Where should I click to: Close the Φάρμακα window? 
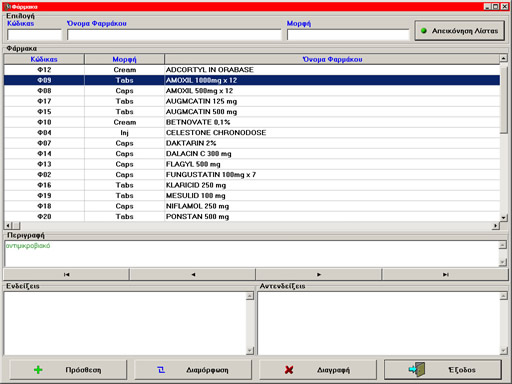504,7
